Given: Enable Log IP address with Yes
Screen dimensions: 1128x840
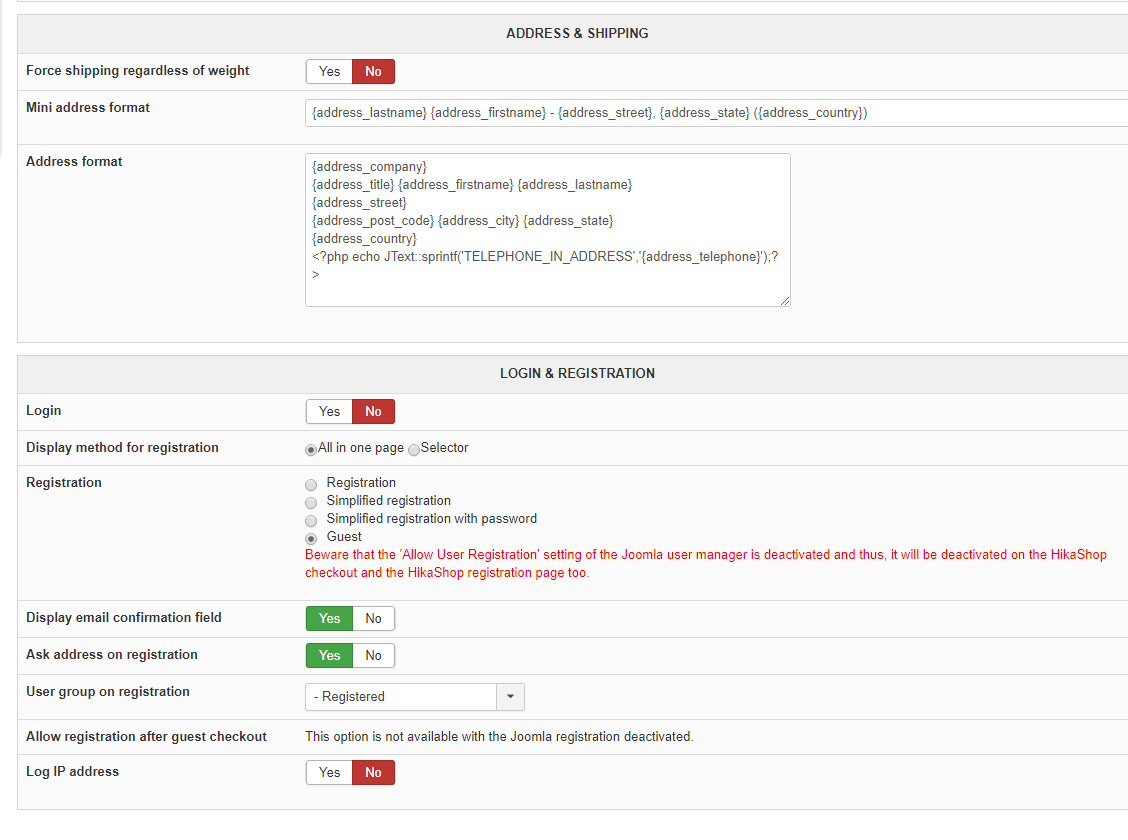Looking at the screenshot, I should pyautogui.click(x=329, y=772).
